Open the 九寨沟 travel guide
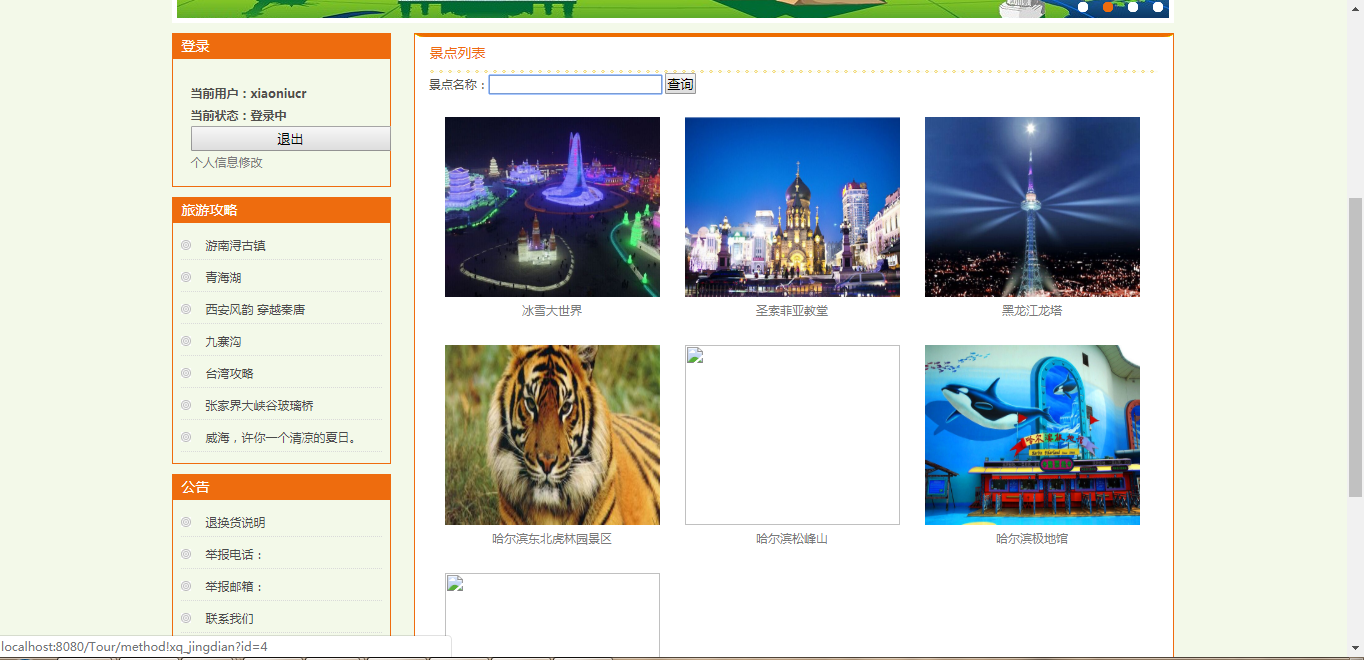The image size is (1364, 660). click(x=223, y=341)
